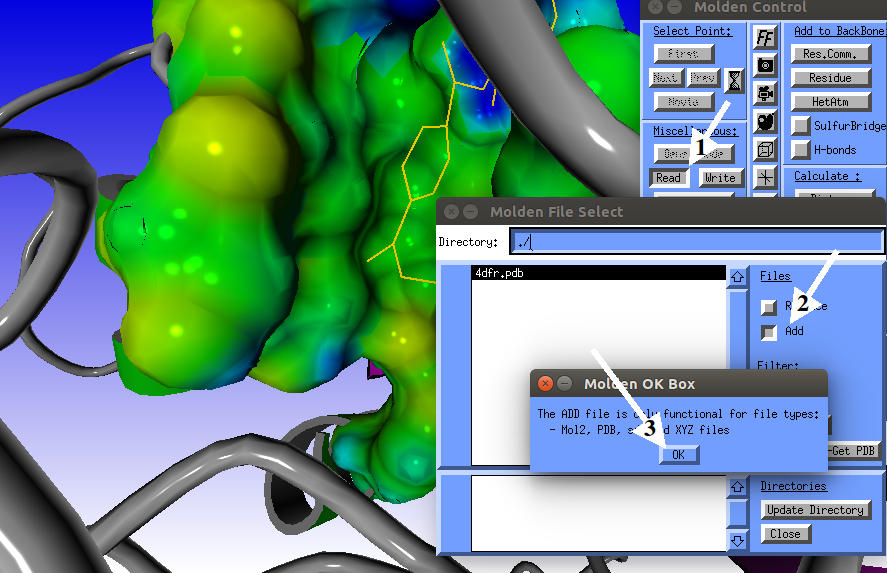Click the FF force field icon
This screenshot has height=573, width=887.
[765, 38]
